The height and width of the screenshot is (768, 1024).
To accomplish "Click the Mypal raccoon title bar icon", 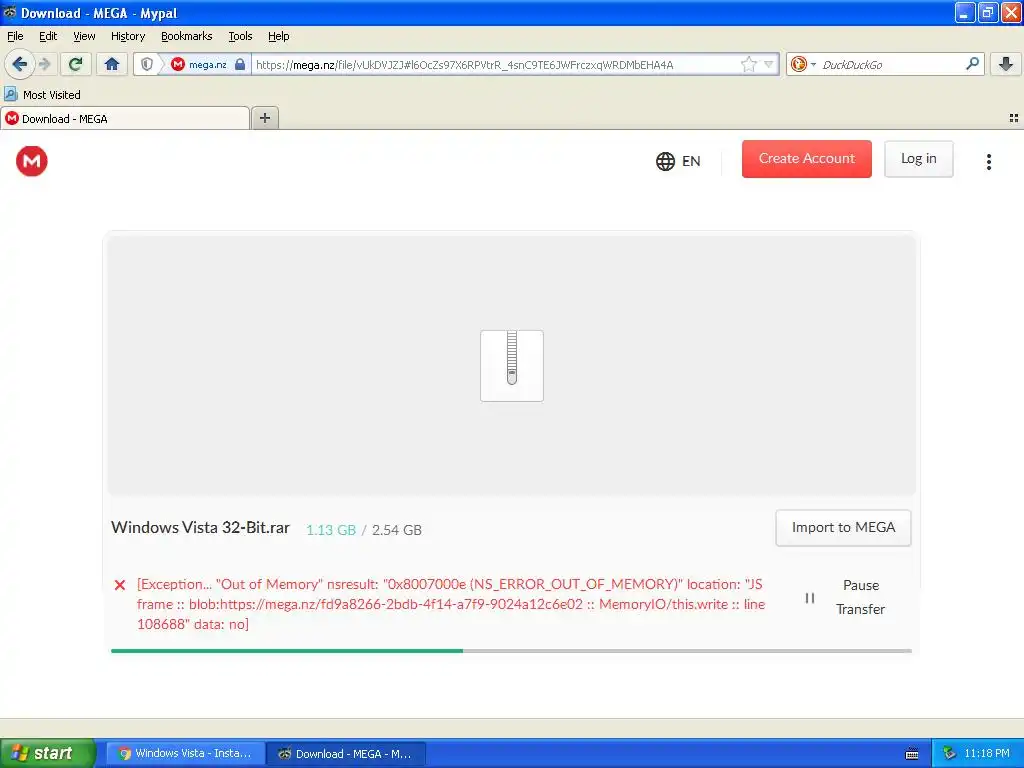I will click(x=10, y=12).
